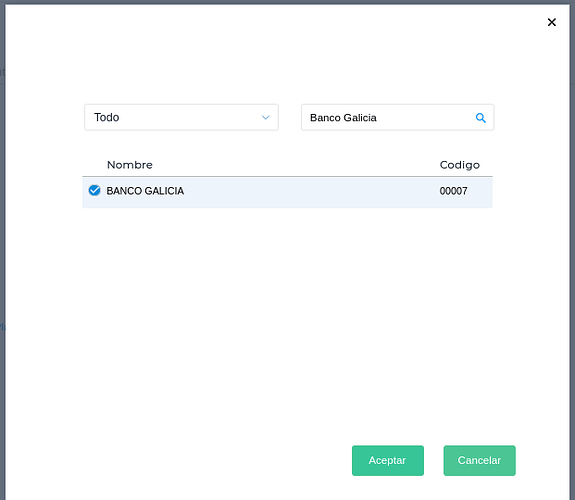Select the BANCO GALICIA name text
Screen dimensions: 575x500
coord(145,191)
